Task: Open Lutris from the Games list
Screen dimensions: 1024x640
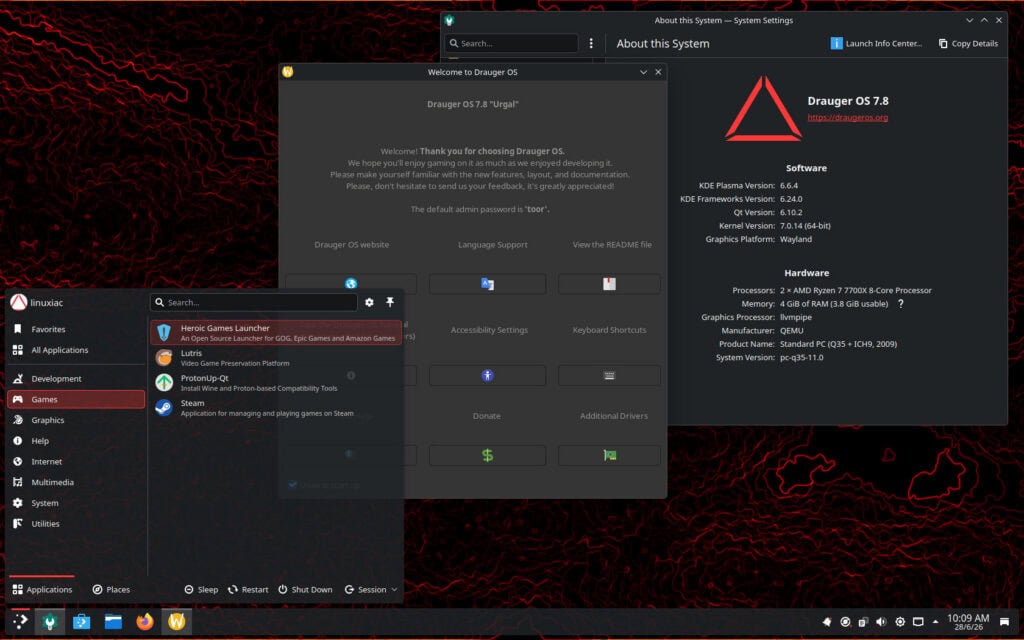Action: tap(276, 358)
